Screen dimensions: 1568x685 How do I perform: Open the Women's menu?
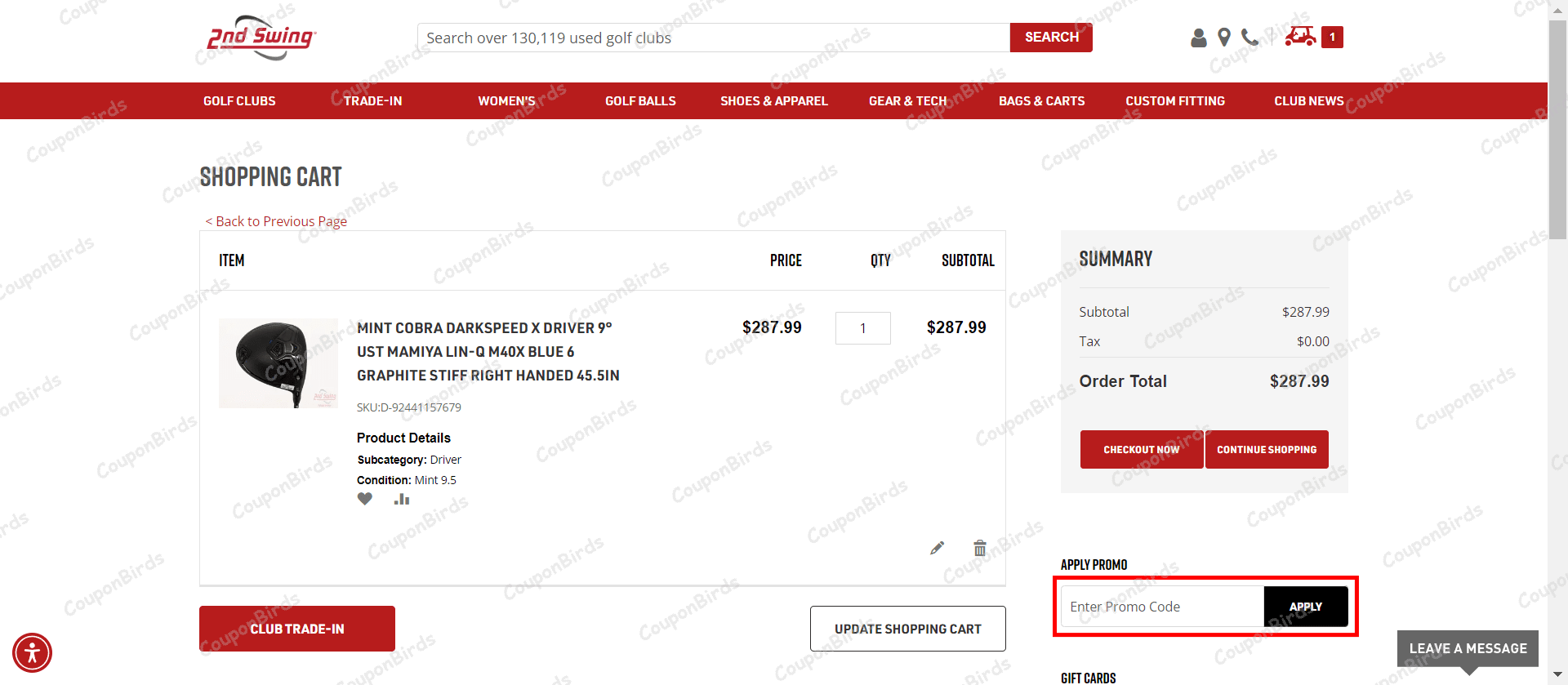point(506,101)
